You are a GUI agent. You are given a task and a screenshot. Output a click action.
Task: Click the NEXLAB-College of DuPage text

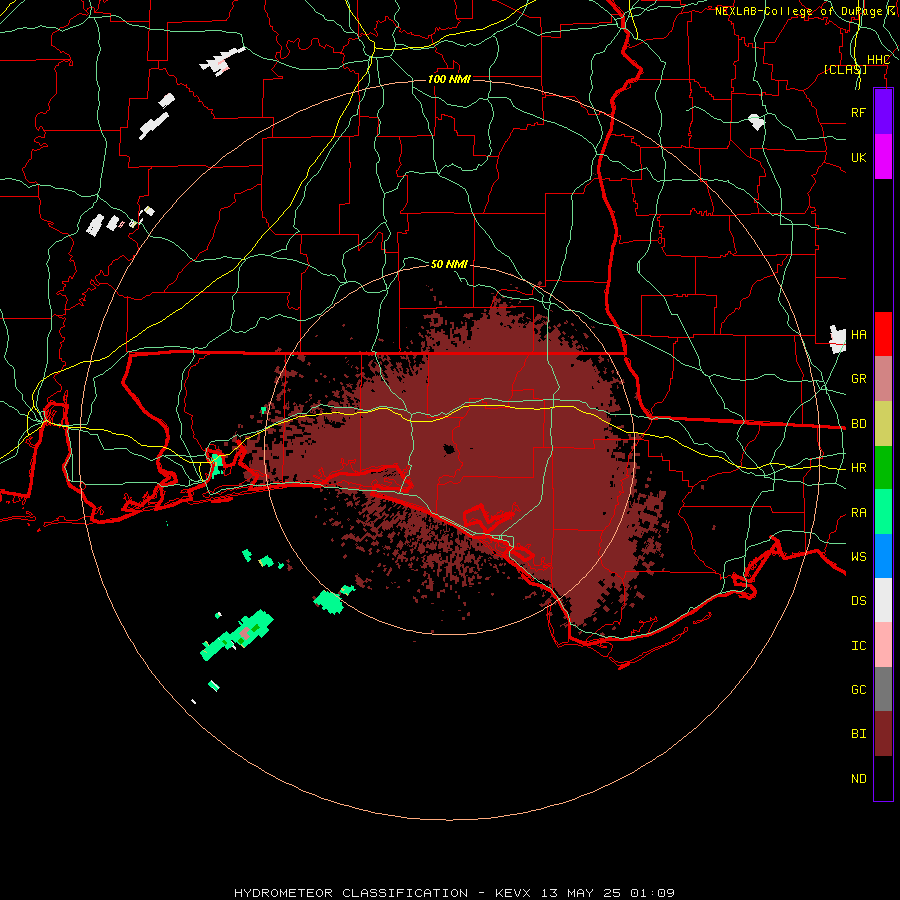point(798,11)
